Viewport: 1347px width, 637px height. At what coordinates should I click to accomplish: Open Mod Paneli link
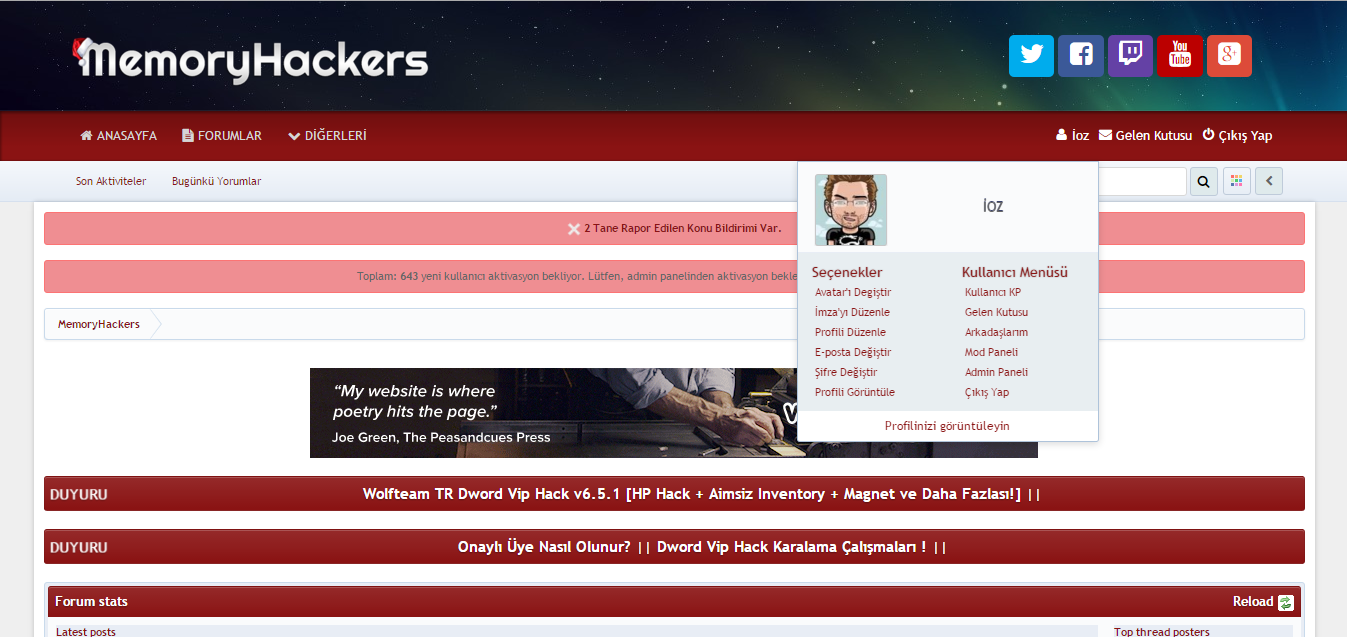(991, 353)
